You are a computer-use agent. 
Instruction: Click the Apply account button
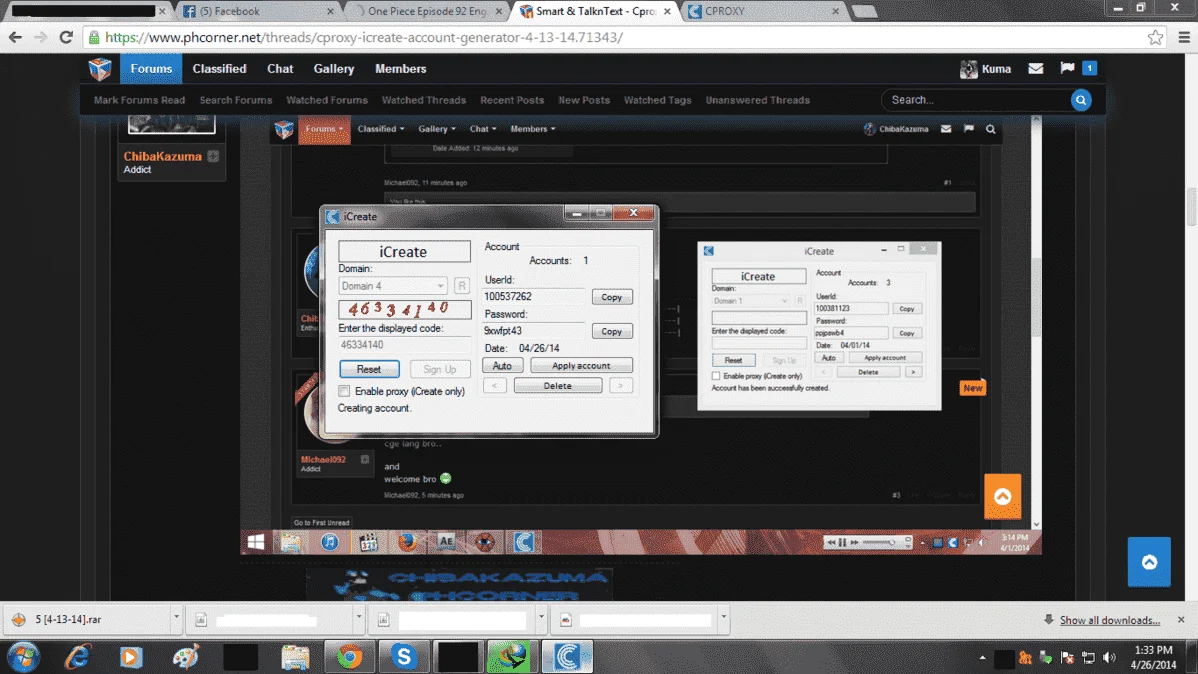[581, 365]
